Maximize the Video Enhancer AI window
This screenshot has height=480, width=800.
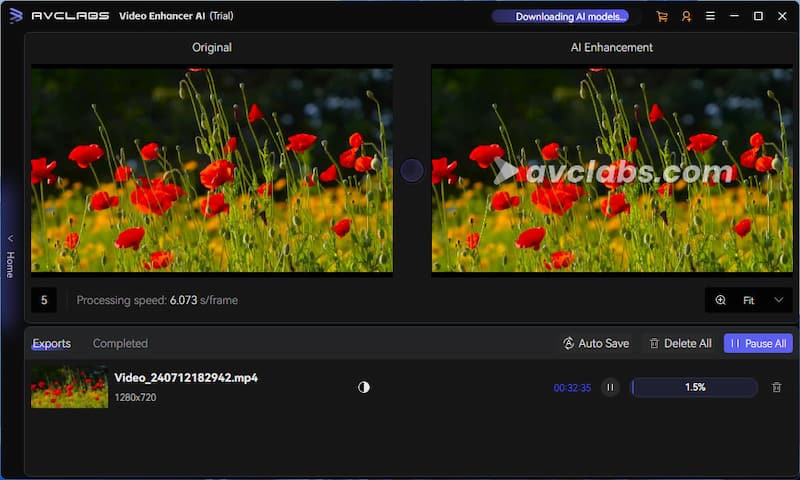pyautogui.click(x=758, y=16)
